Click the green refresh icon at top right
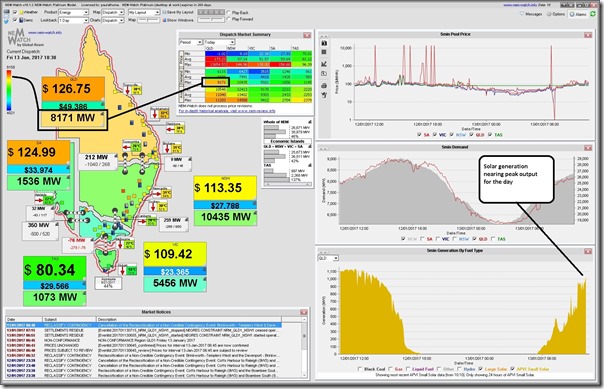The height and width of the screenshot is (389, 604). [x=593, y=14]
